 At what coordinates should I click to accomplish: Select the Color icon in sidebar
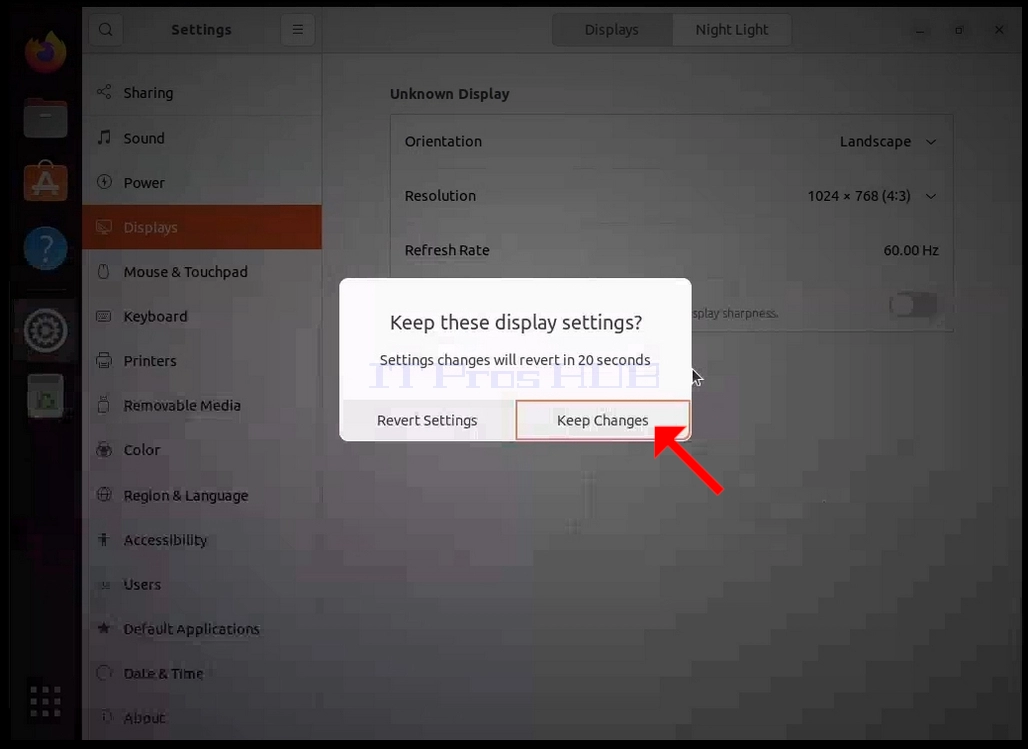click(x=104, y=450)
